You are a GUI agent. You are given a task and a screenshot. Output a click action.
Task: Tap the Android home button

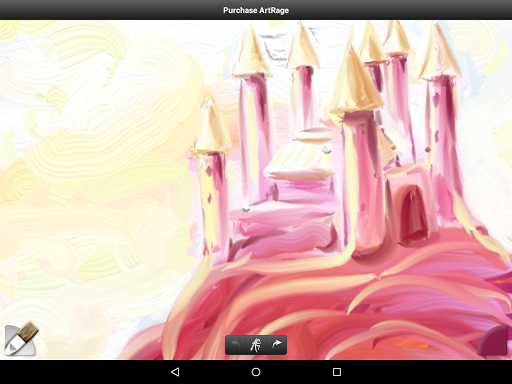point(256,372)
